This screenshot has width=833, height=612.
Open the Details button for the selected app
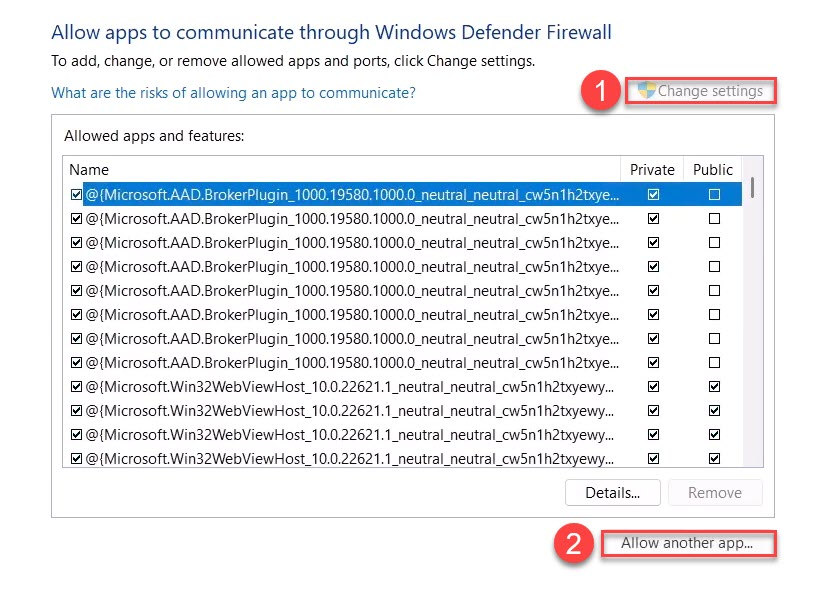(613, 492)
